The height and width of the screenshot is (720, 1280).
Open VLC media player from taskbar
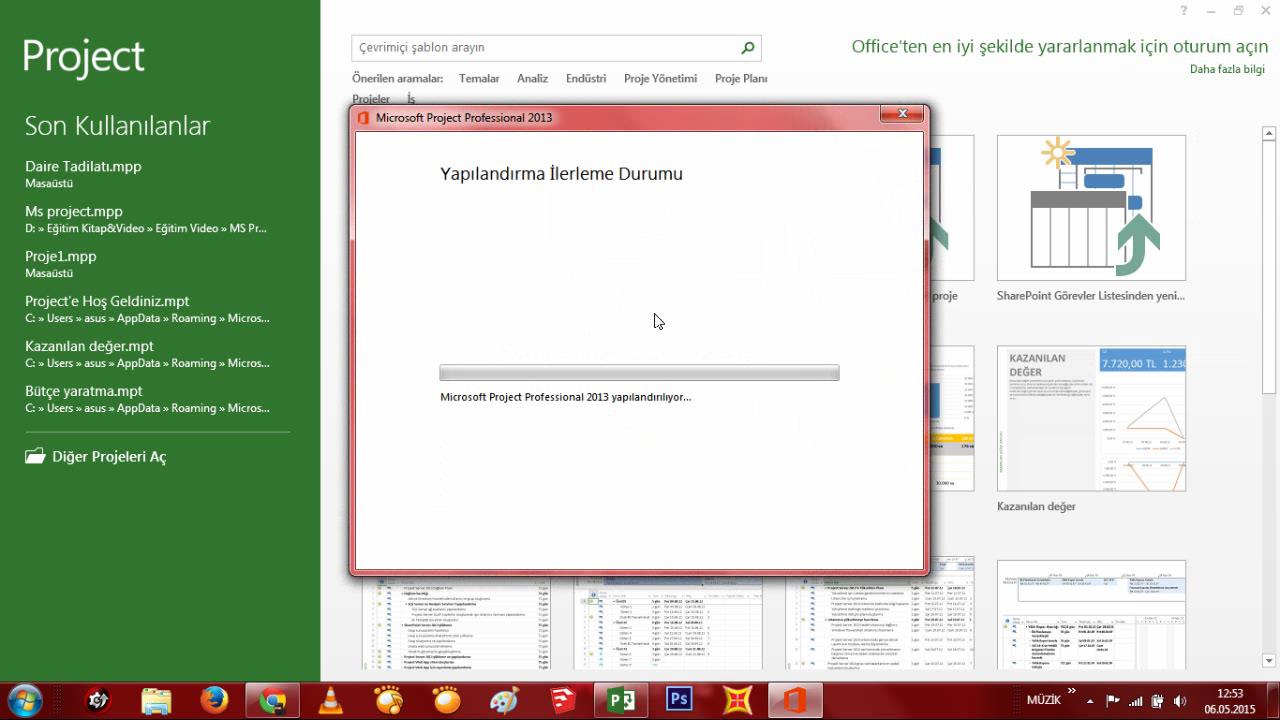[329, 699]
